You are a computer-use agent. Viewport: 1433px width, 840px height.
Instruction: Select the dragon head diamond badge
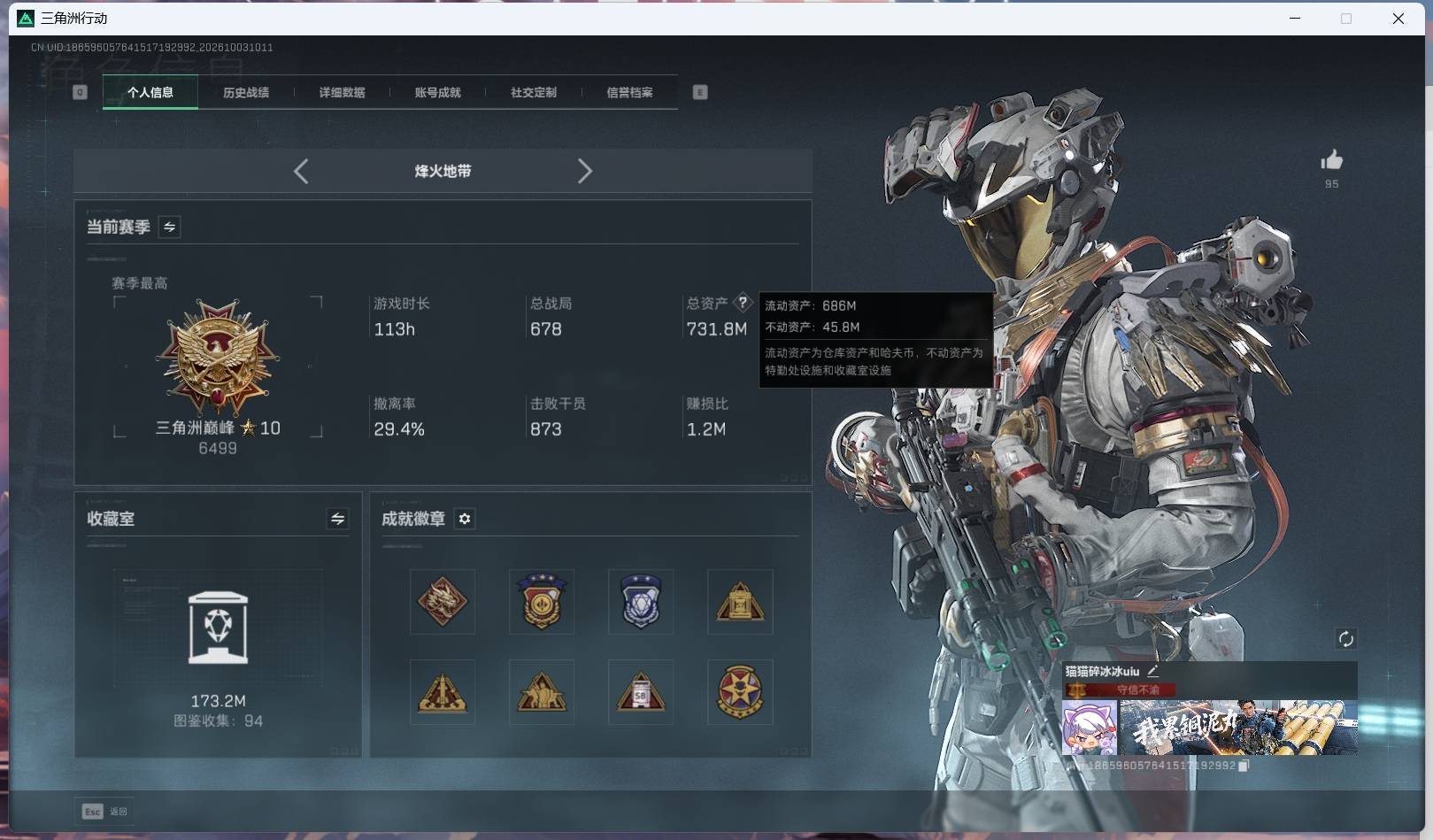(x=443, y=602)
